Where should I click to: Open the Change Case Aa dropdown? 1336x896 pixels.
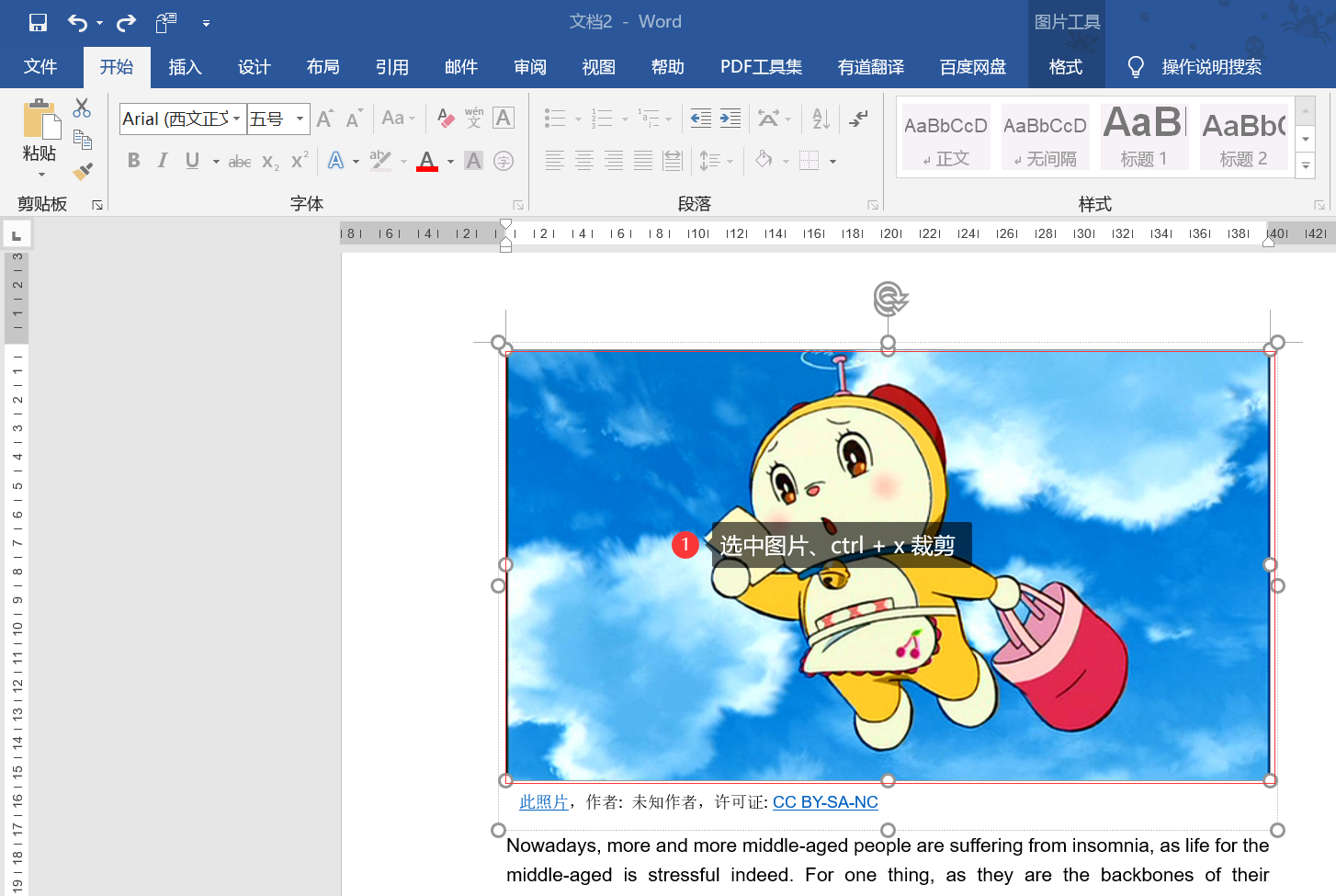[x=399, y=118]
